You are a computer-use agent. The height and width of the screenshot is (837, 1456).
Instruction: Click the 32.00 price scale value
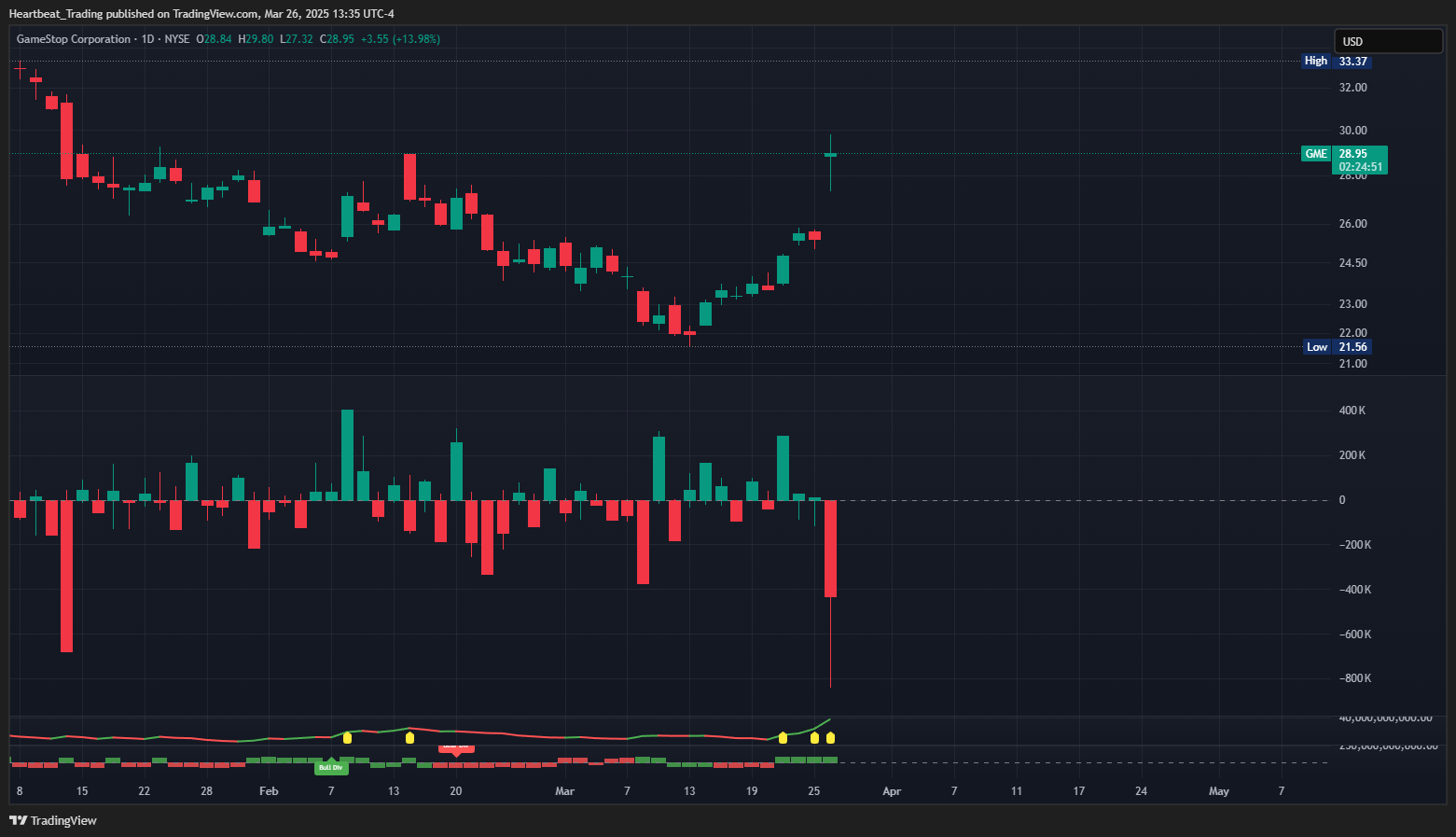click(1353, 88)
